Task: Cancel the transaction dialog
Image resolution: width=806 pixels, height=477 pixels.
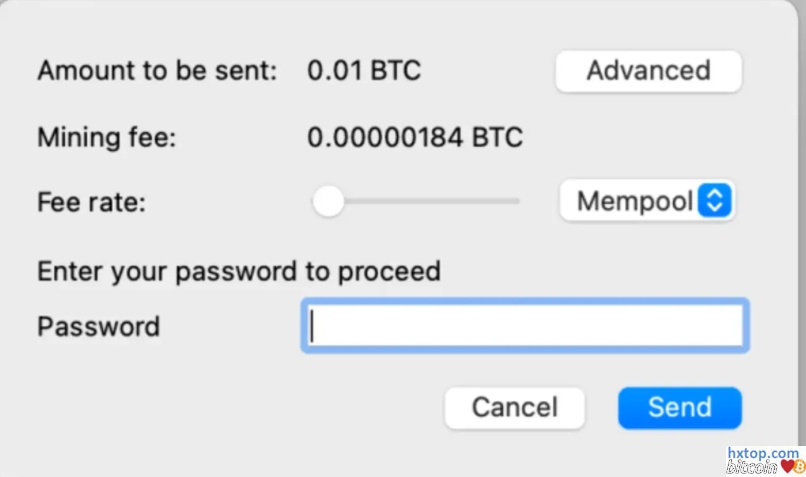Action: pyautogui.click(x=514, y=408)
